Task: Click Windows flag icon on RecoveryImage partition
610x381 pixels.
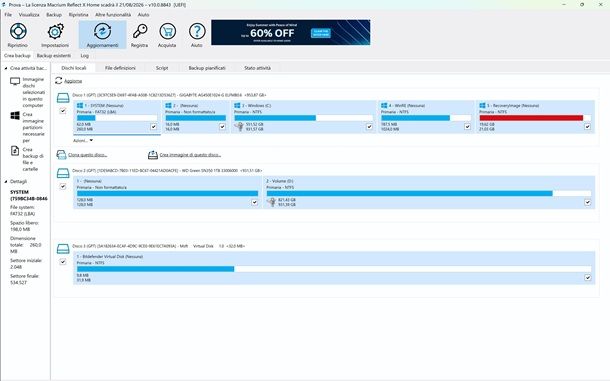Action: tap(482, 105)
